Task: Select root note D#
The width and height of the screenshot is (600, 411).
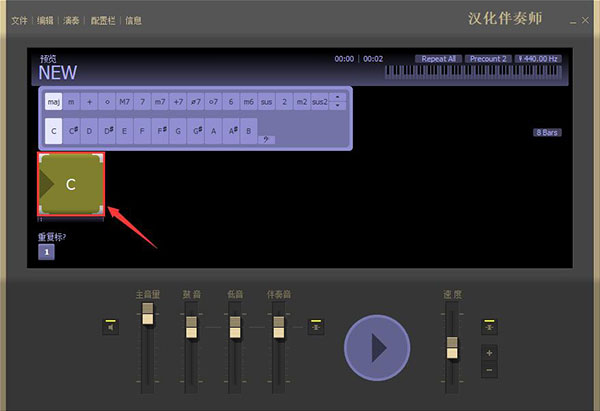Action: tap(107, 131)
